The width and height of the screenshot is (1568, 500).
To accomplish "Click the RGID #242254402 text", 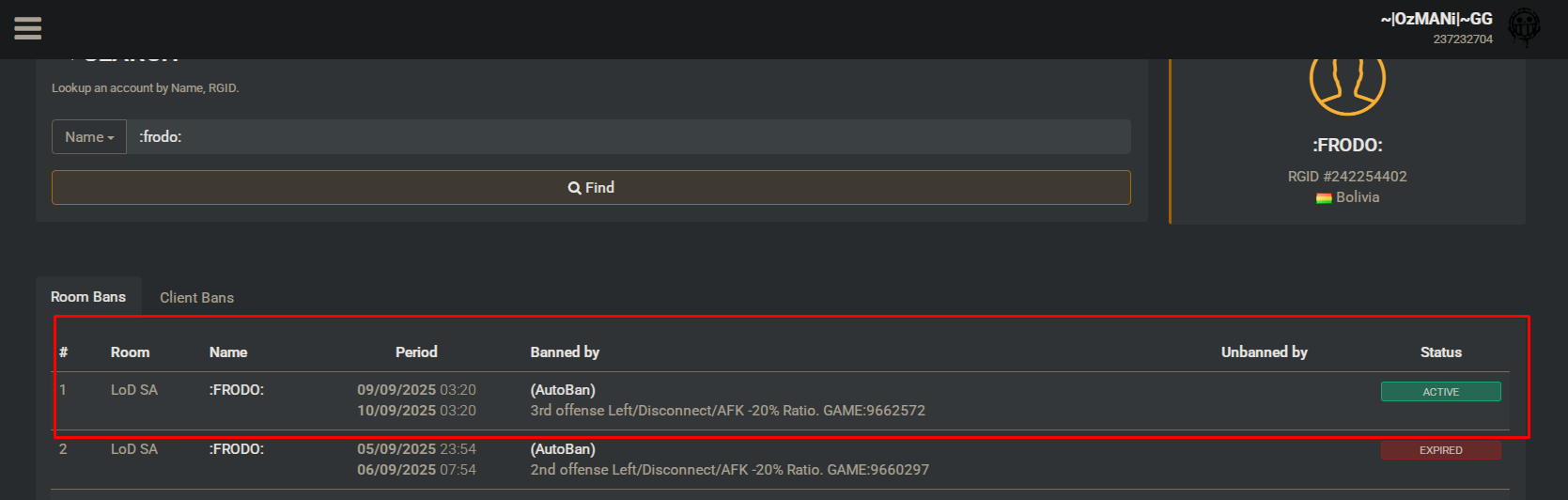I will [1347, 177].
